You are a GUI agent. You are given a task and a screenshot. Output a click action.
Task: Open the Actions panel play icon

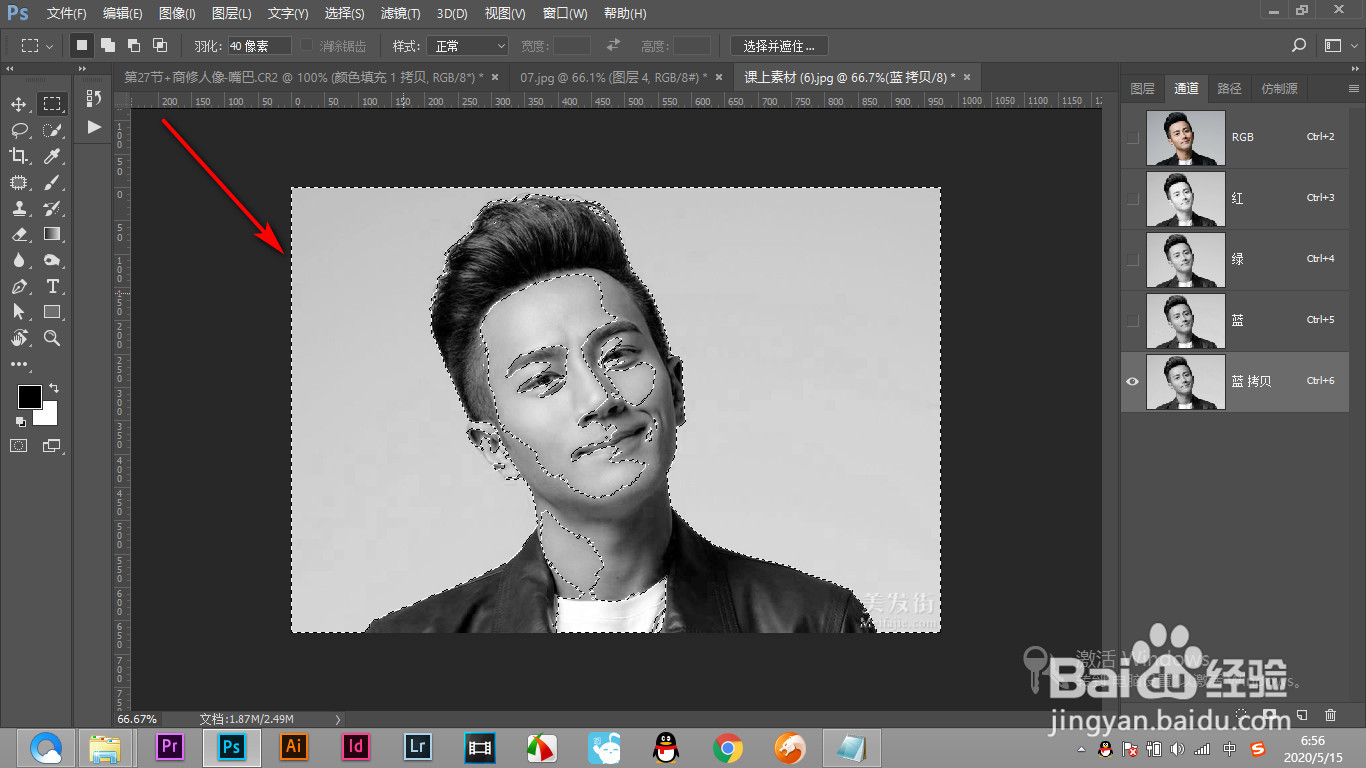tap(94, 127)
